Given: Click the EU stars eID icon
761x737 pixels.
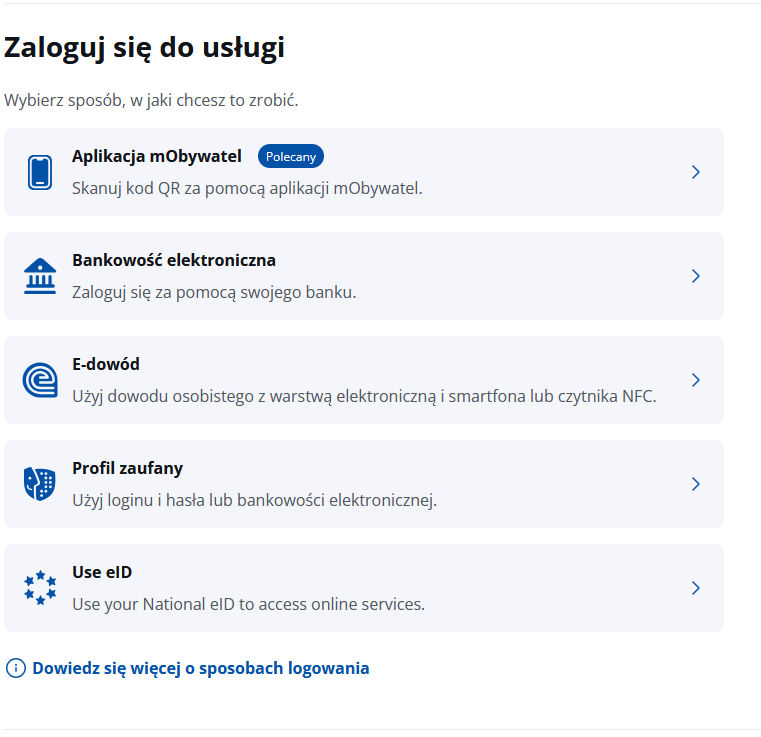Looking at the screenshot, I should pos(40,588).
